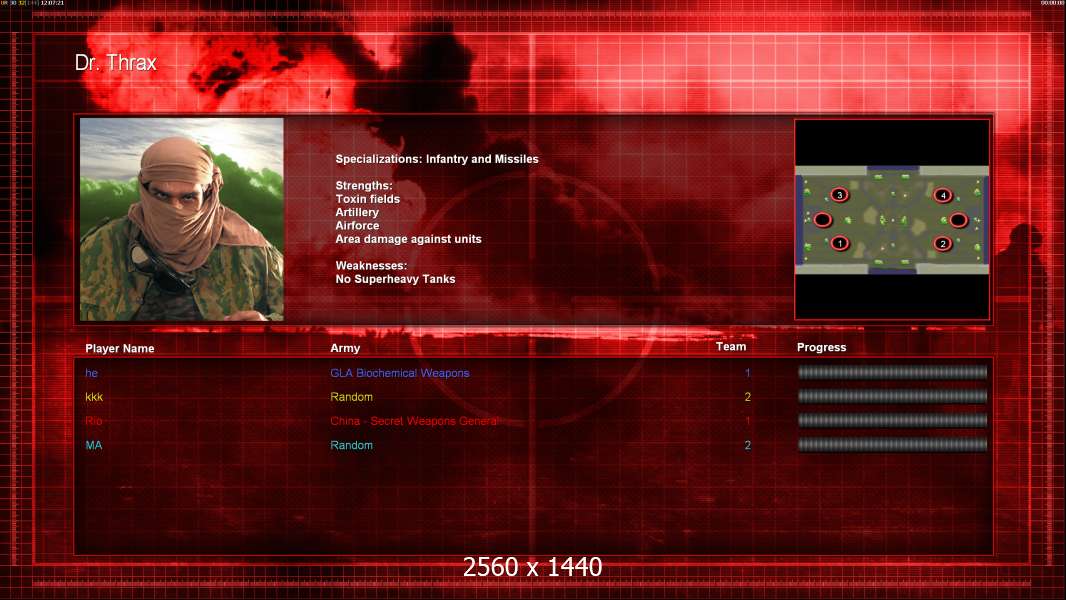This screenshot has height=600, width=1066.
Task: Click China - Secret Weapons General entry
Action: coord(415,421)
